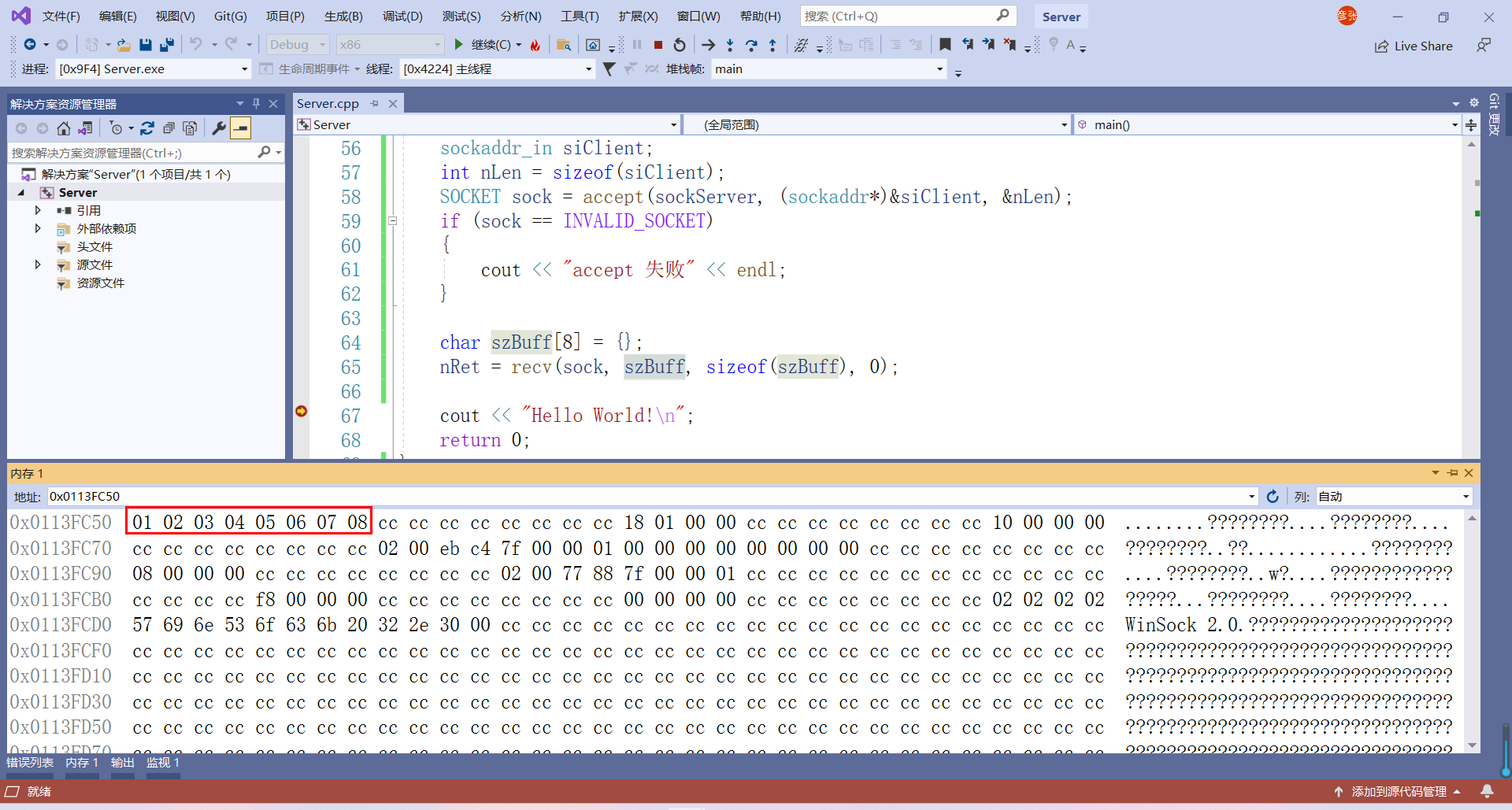The width and height of the screenshot is (1512, 810).
Task: Go to the next bookmark icon
Action: 988,45
